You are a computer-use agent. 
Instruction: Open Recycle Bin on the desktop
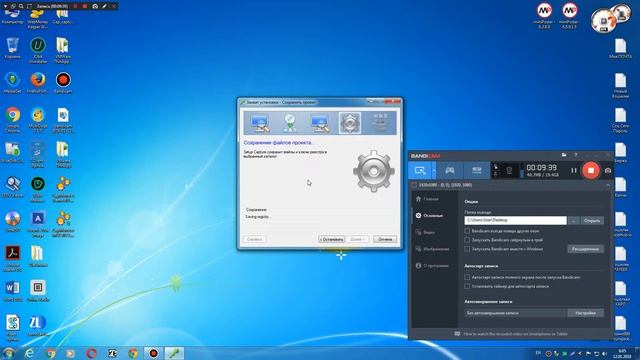pos(12,48)
